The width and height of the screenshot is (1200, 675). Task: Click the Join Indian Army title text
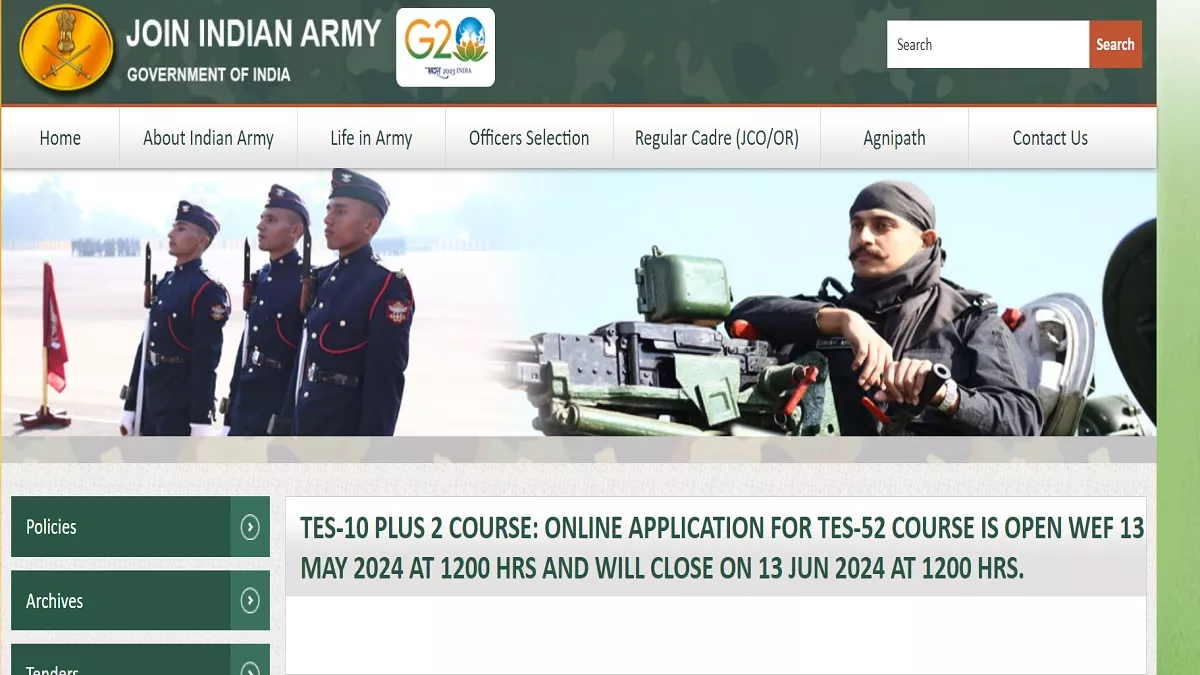[253, 34]
